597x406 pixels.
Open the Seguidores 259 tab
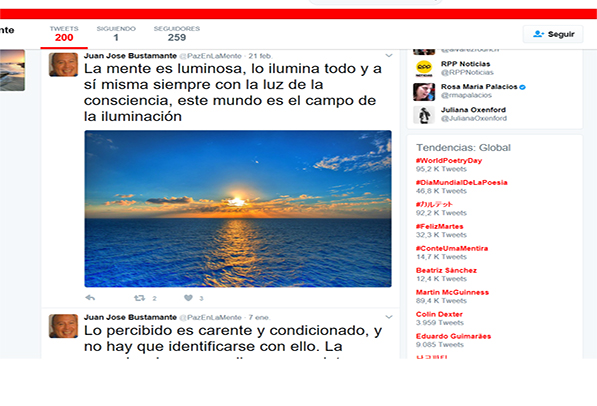pos(177,34)
